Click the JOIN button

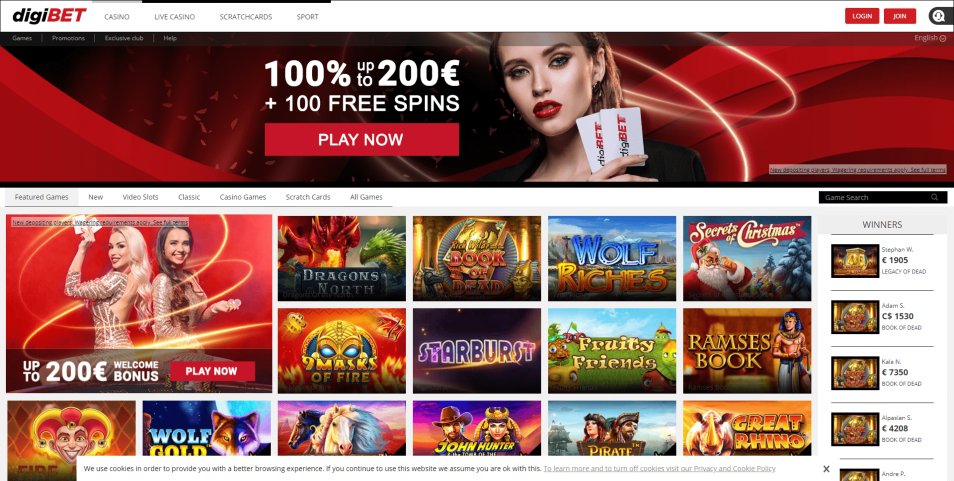pos(900,16)
